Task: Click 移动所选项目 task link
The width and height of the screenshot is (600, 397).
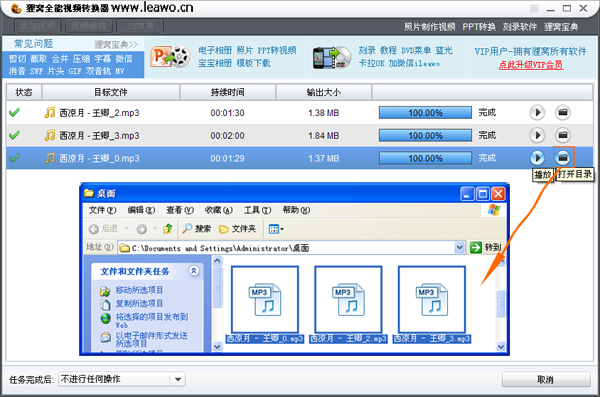Action: [x=139, y=290]
